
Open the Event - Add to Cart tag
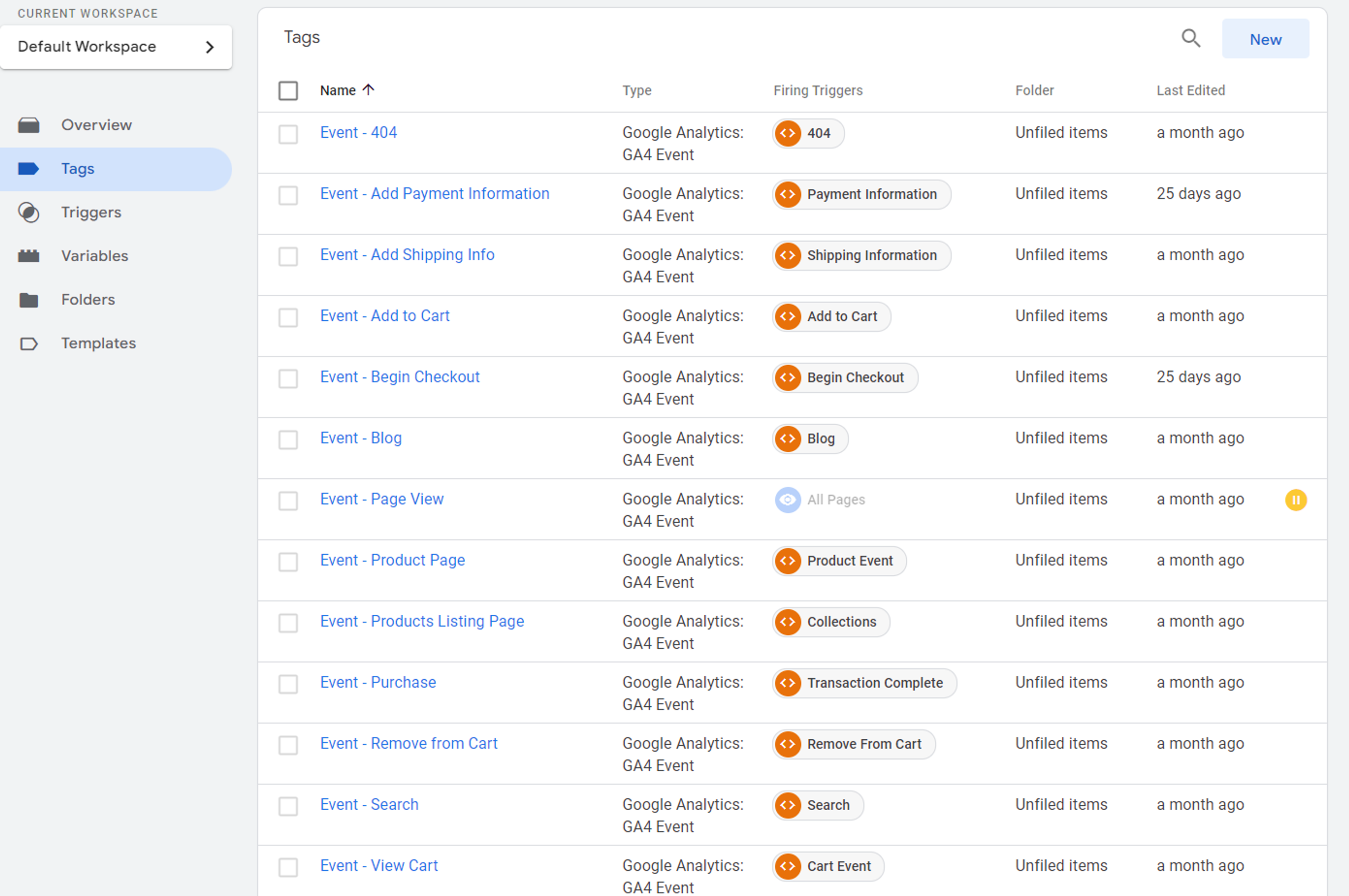(385, 316)
